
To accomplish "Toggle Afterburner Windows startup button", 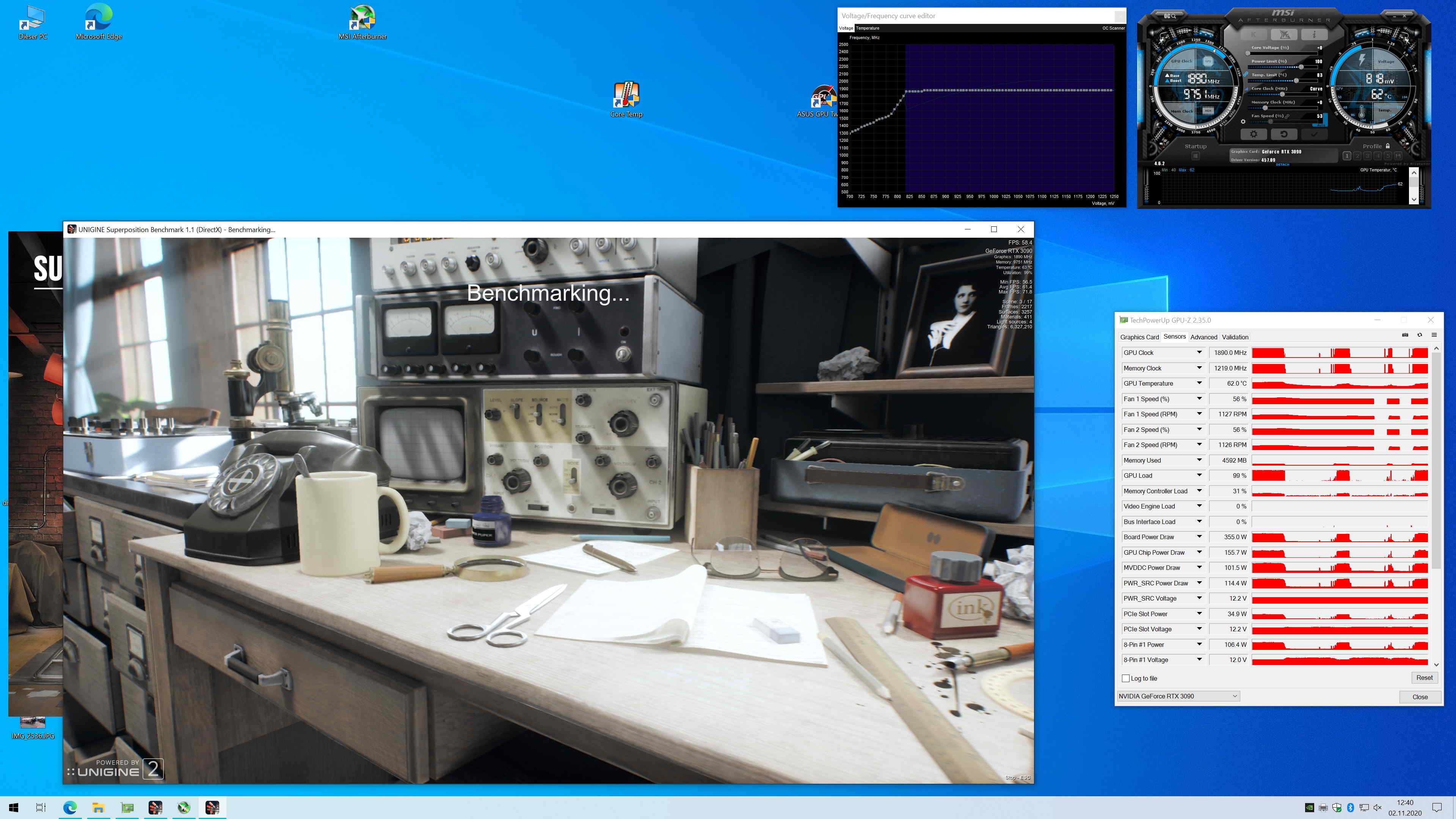I will point(1196,156).
